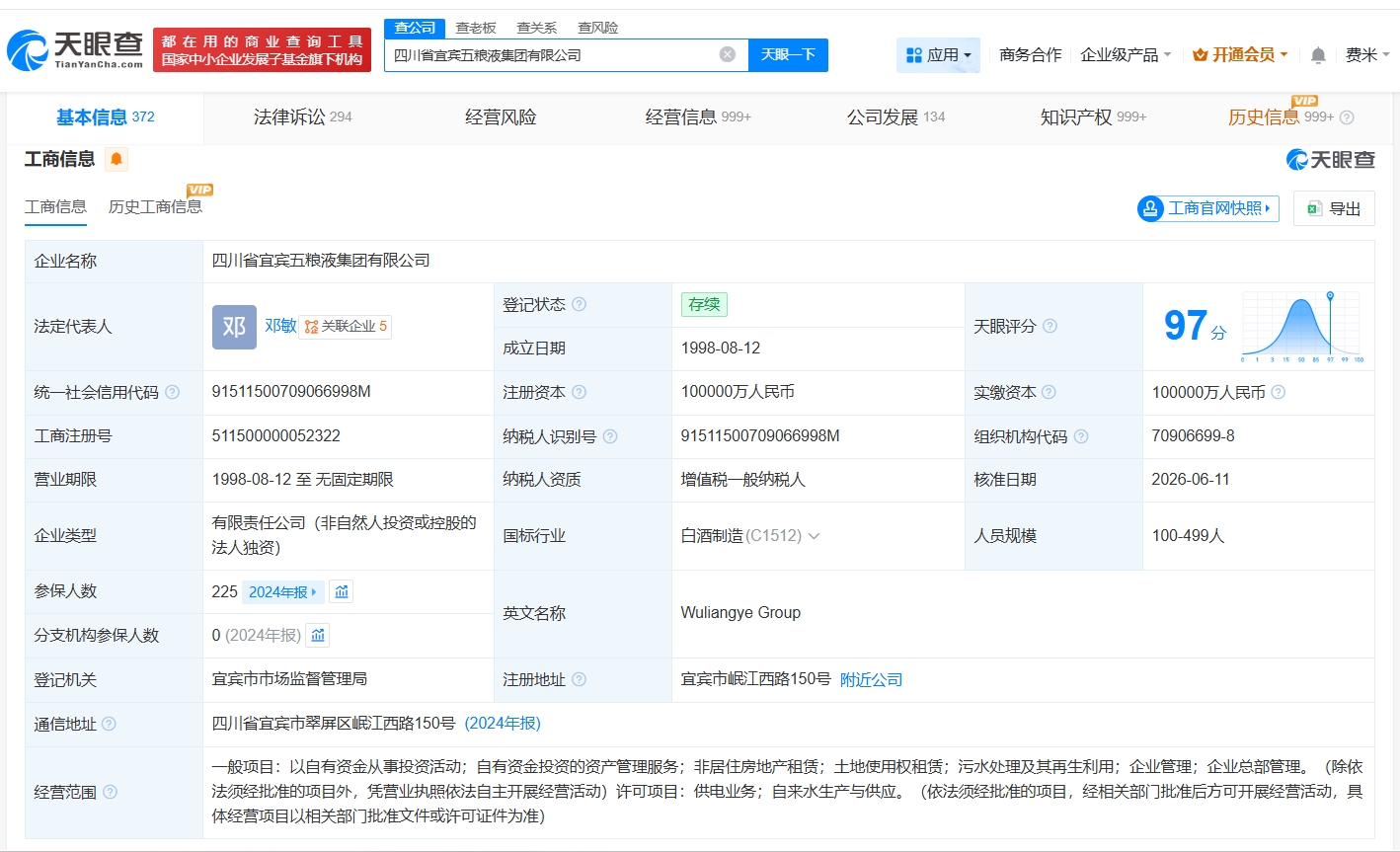Screen dimensions: 1400x852
Task: Click help icon next to 注册资本 label
Action: (x=580, y=392)
